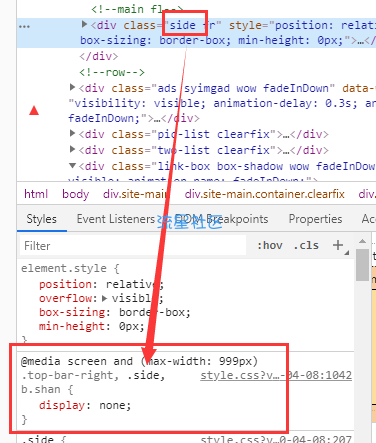Switch to the Styles tab
Image resolution: width=376 pixels, height=443 pixels.
click(41, 219)
